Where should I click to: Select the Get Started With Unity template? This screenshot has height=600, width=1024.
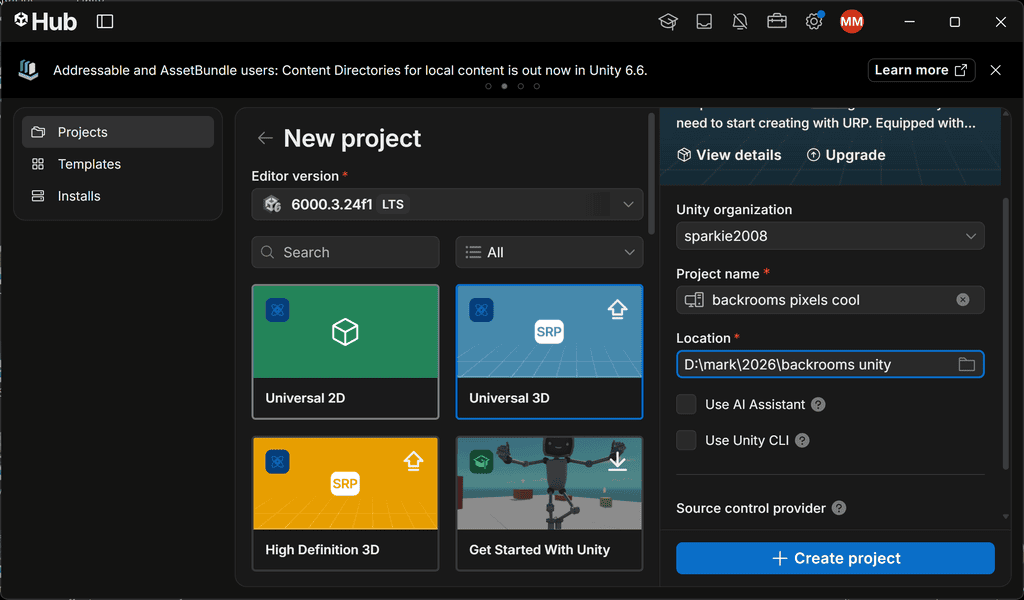click(x=549, y=503)
